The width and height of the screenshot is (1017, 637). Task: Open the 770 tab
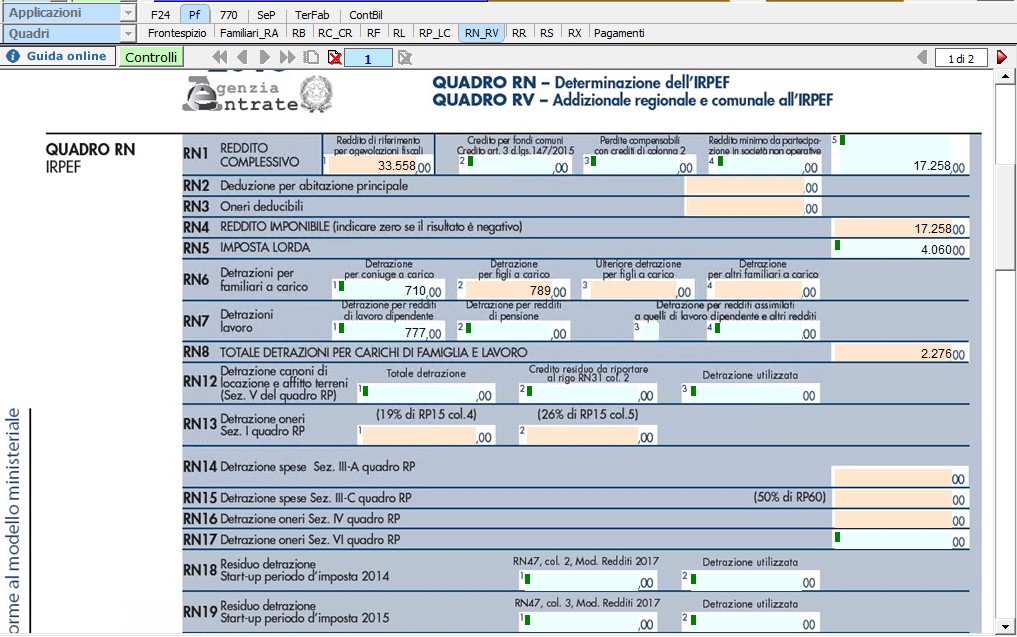click(x=228, y=14)
